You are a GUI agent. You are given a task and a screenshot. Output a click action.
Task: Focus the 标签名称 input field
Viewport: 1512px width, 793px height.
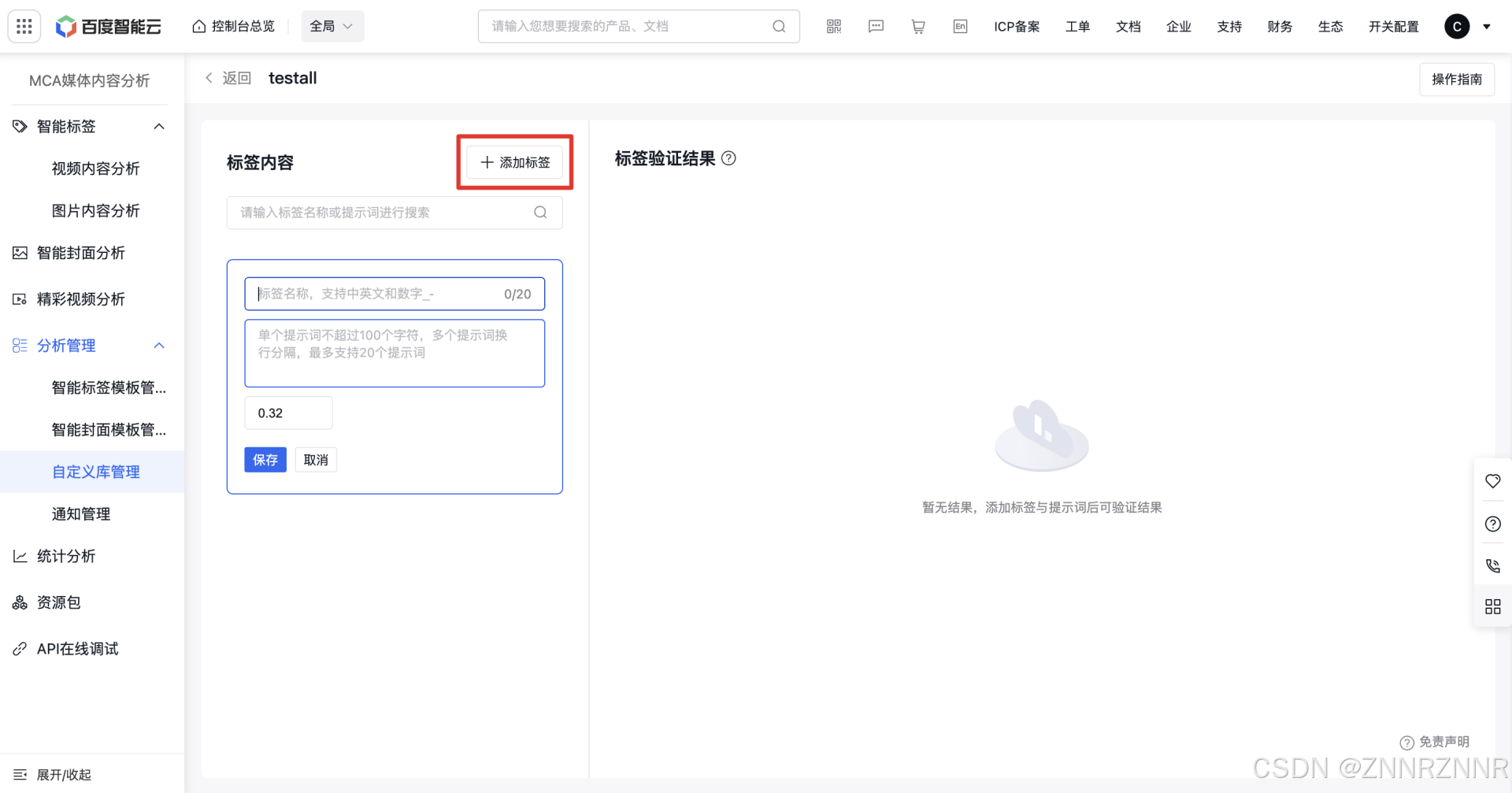click(378, 294)
